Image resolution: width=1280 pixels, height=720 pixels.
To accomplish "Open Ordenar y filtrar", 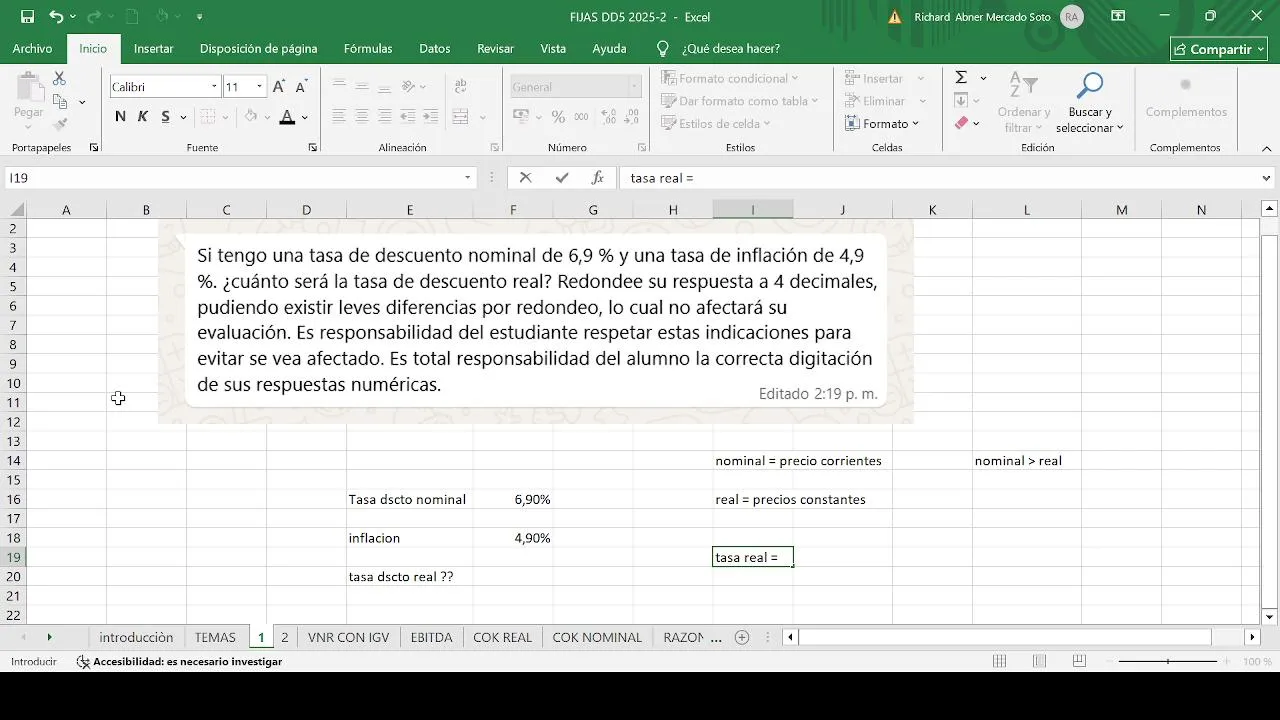I will 1023,101.
